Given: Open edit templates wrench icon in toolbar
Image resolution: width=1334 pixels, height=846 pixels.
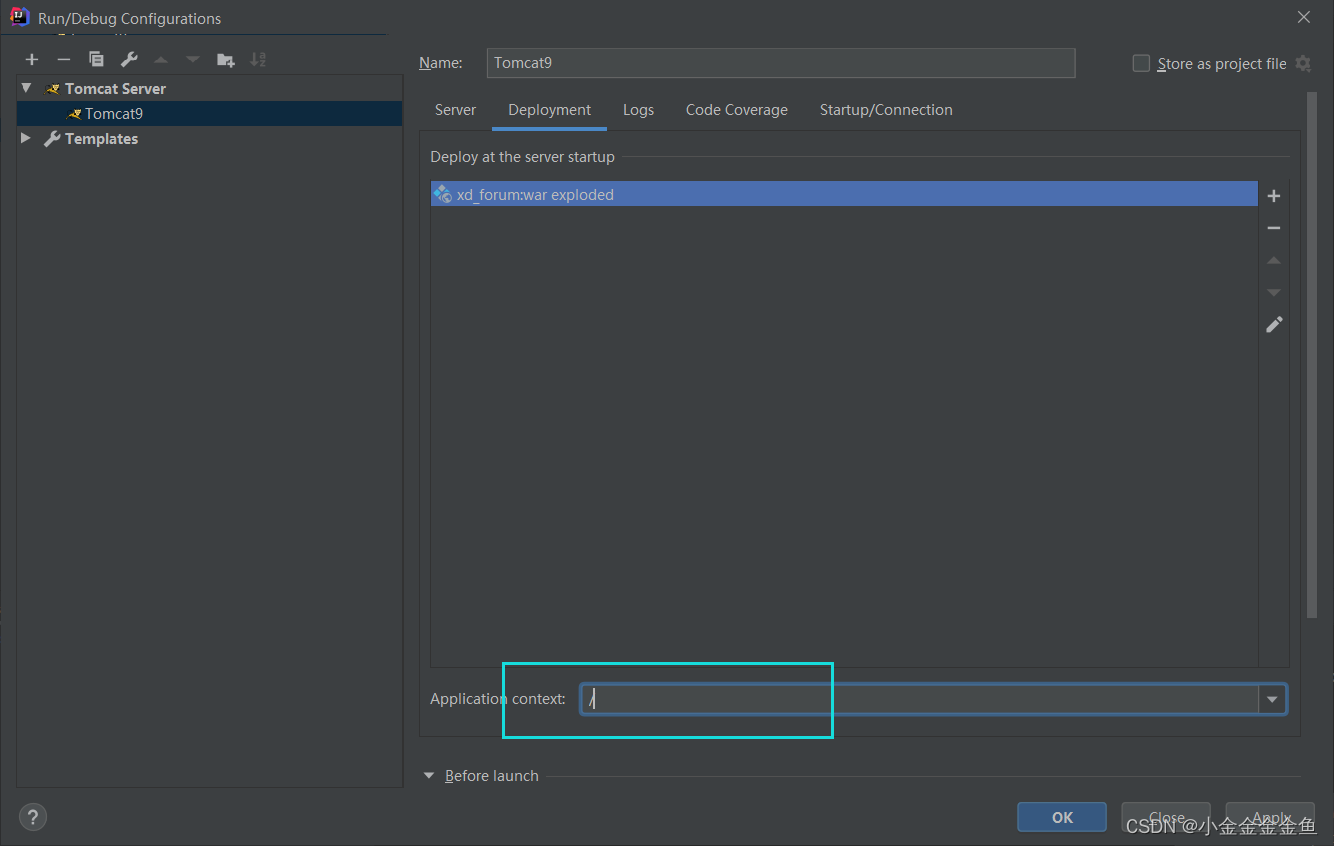Looking at the screenshot, I should click(x=128, y=60).
